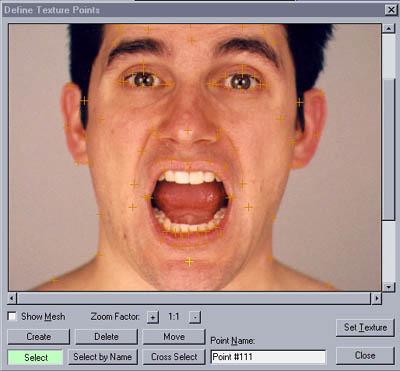Decrease zoom factor with minus button
400x371 pixels.
195,317
